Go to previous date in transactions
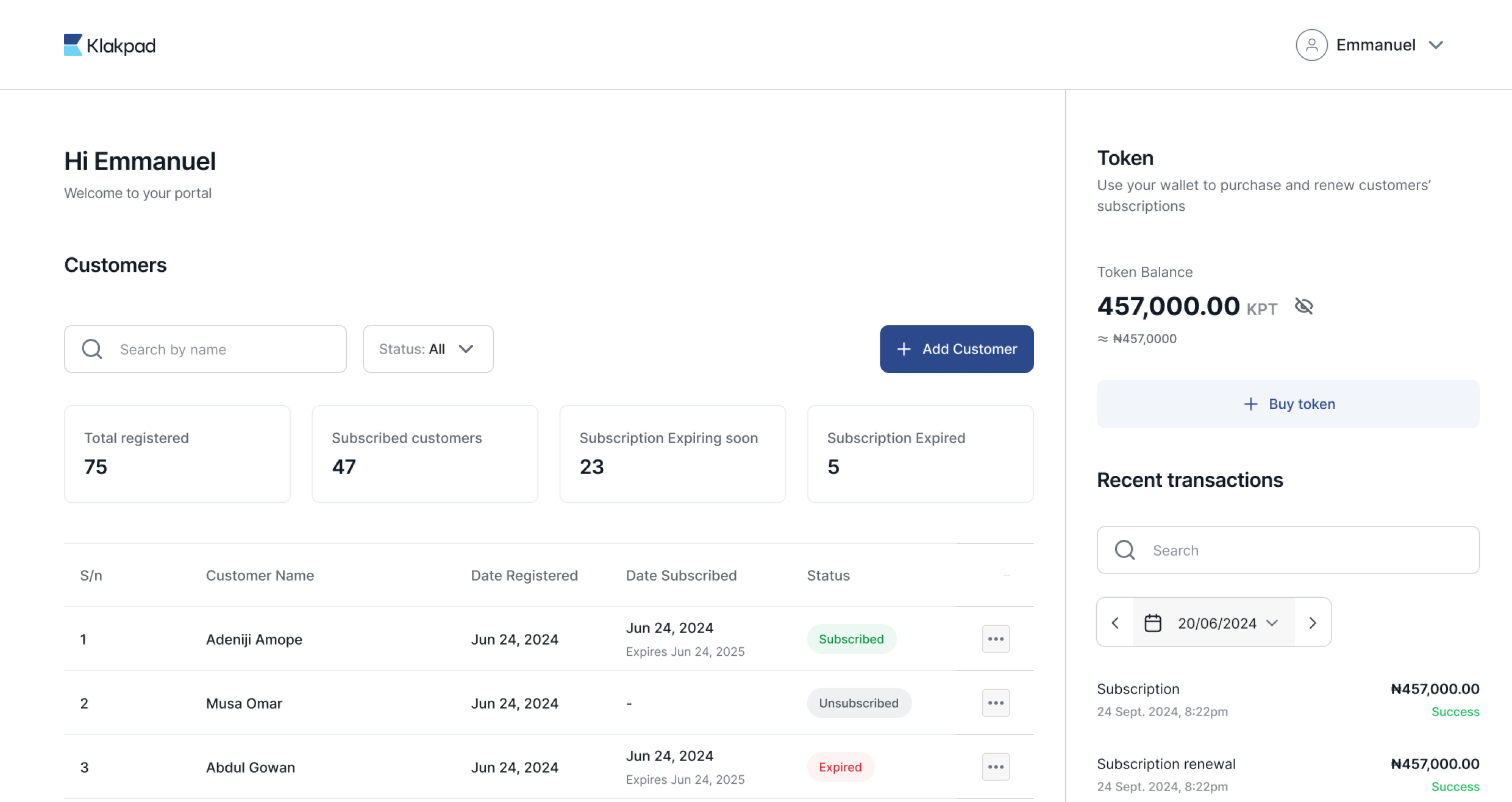Viewport: 1512px width, 802px height. click(x=1115, y=622)
